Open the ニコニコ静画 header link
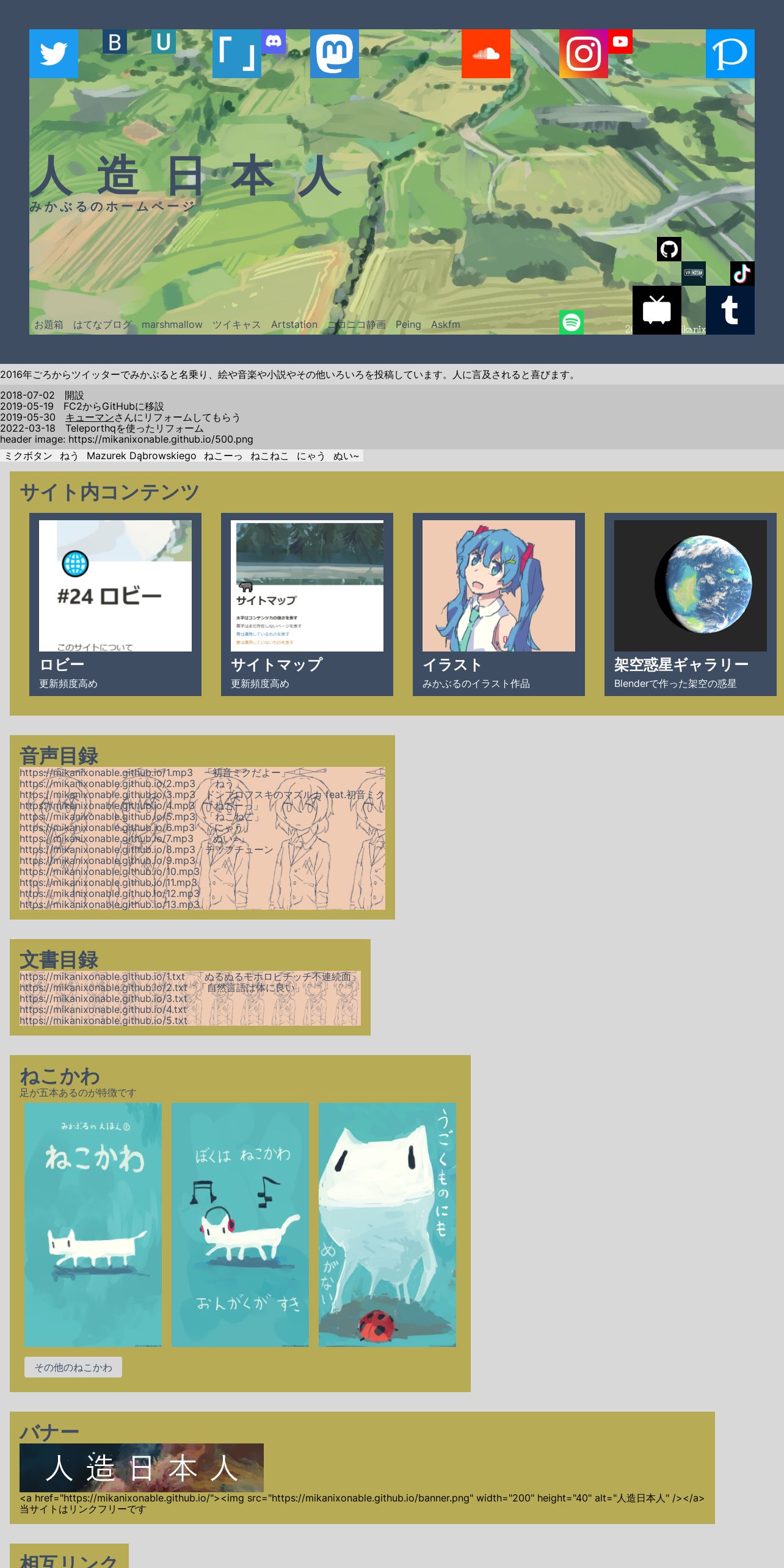This screenshot has width=784, height=1568. coord(357,325)
